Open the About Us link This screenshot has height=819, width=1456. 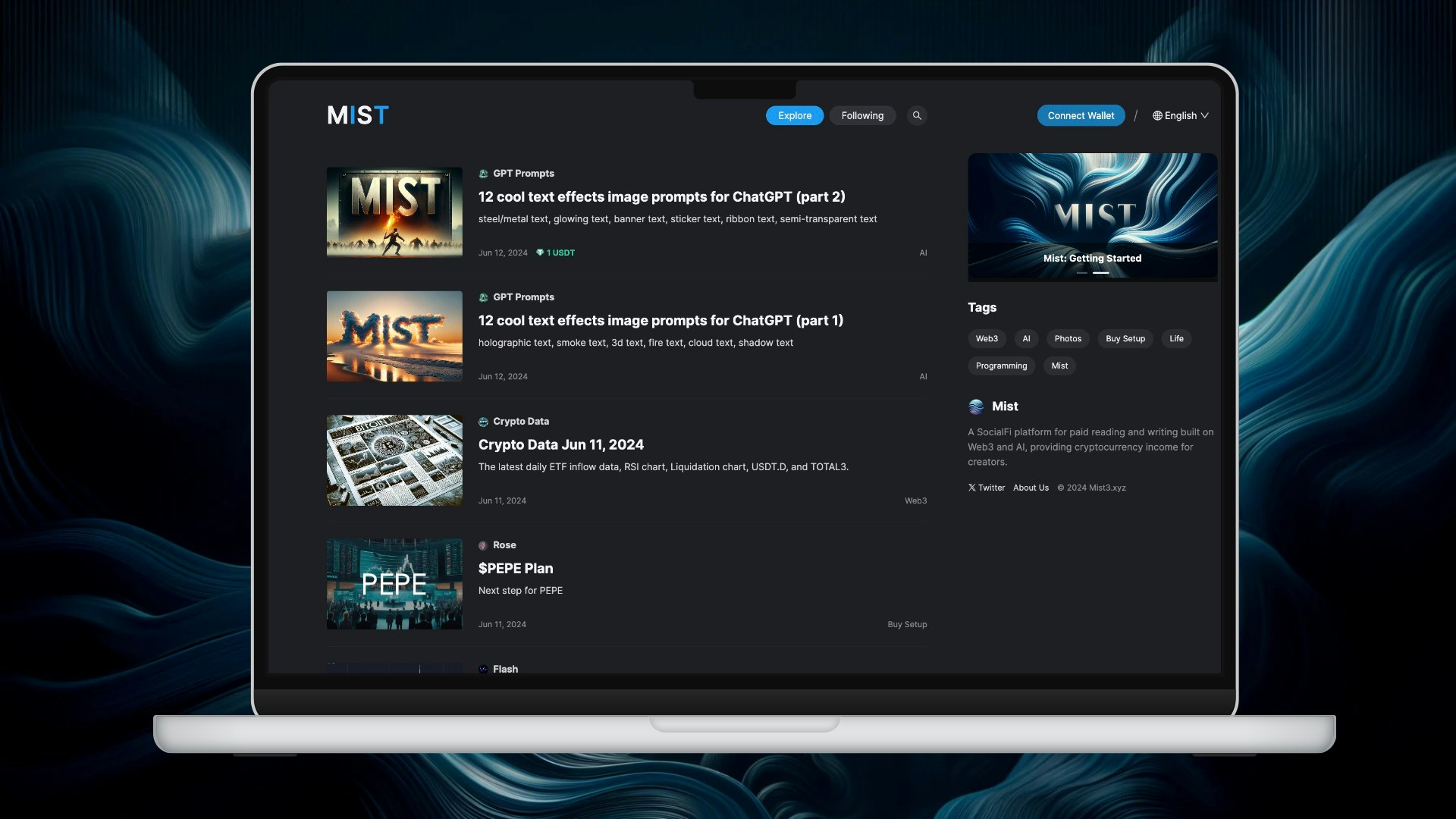click(1031, 488)
